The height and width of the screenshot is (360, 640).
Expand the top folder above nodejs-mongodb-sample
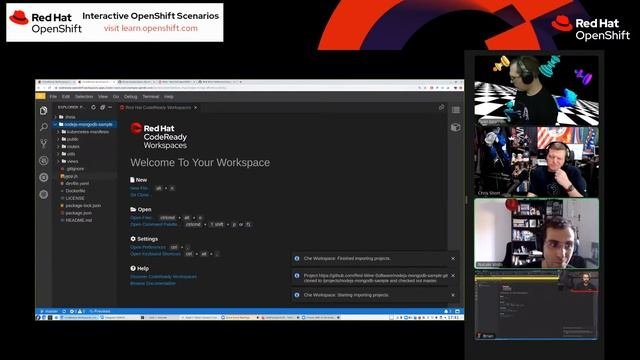pyautogui.click(x=56, y=117)
